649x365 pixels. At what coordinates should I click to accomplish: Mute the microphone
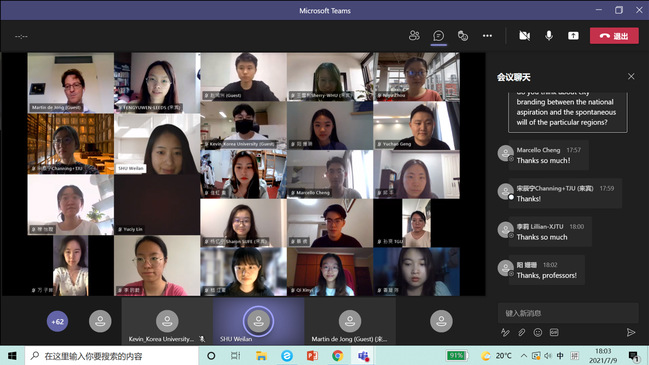[549, 36]
